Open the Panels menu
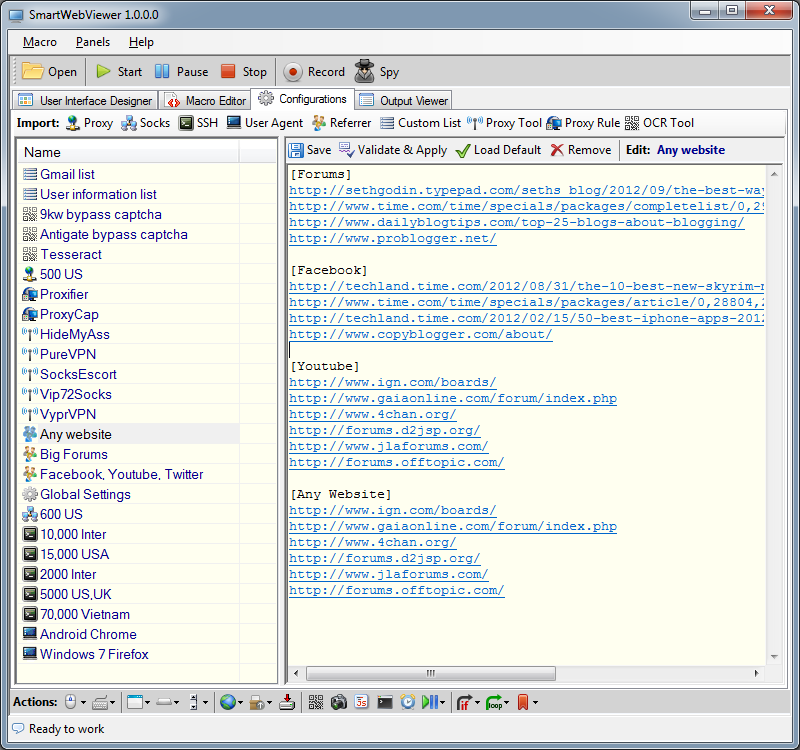This screenshot has width=800, height=750. pyautogui.click(x=92, y=42)
